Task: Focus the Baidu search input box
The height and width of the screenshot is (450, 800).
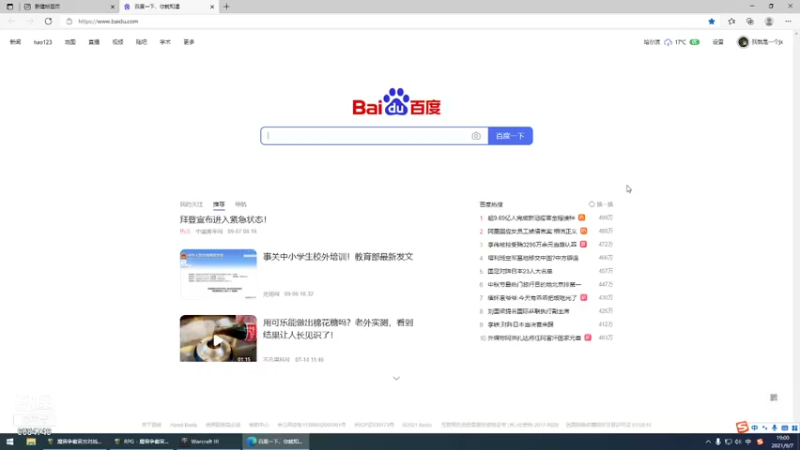Action: (x=374, y=136)
